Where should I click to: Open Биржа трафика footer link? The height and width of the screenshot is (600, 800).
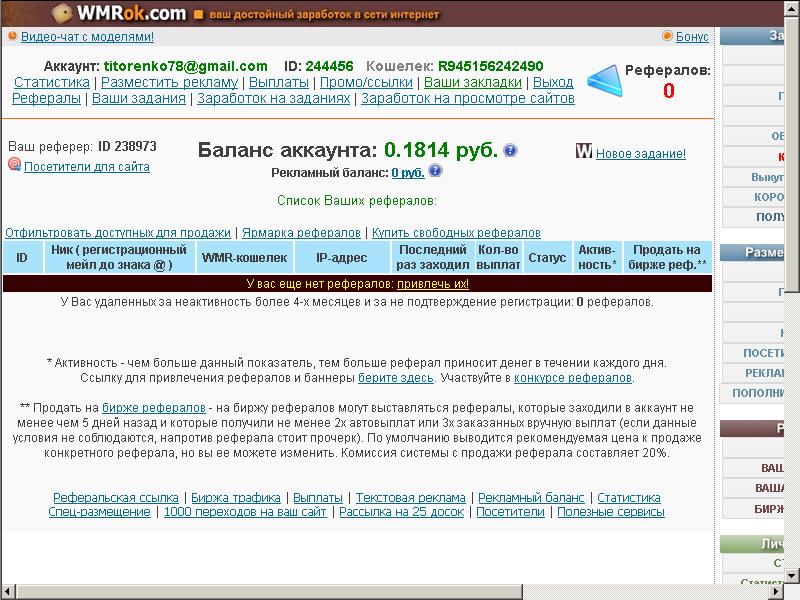click(236, 497)
